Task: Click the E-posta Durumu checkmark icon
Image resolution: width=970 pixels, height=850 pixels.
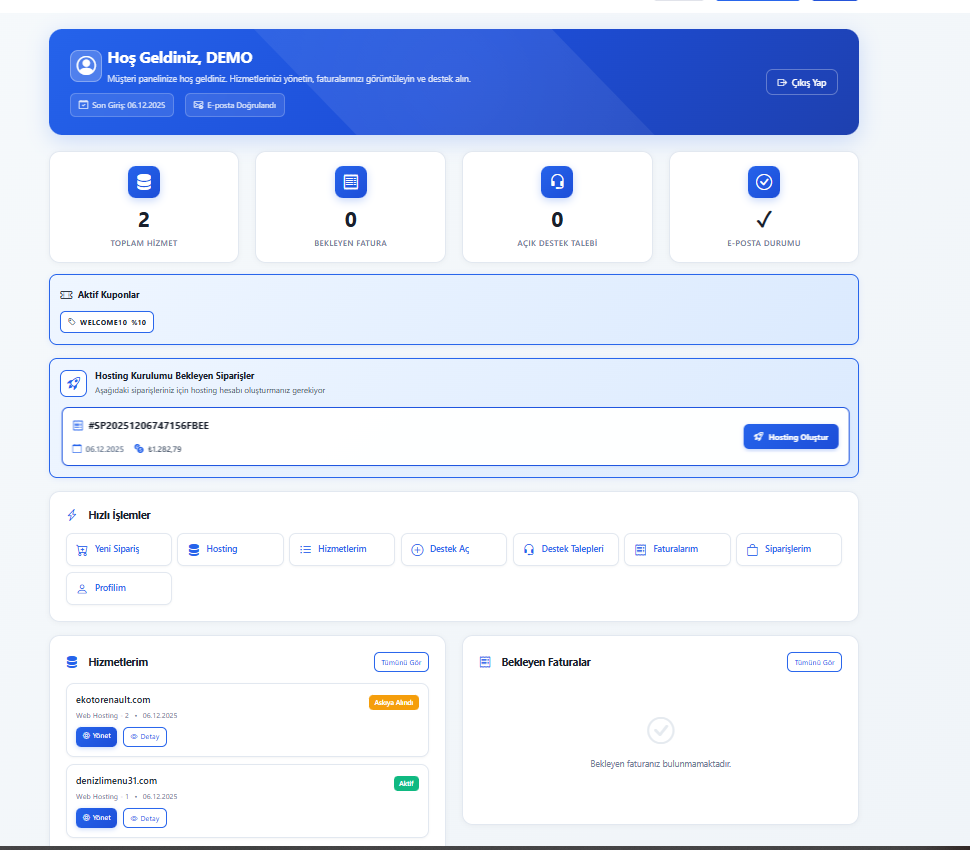Action: pos(764,182)
